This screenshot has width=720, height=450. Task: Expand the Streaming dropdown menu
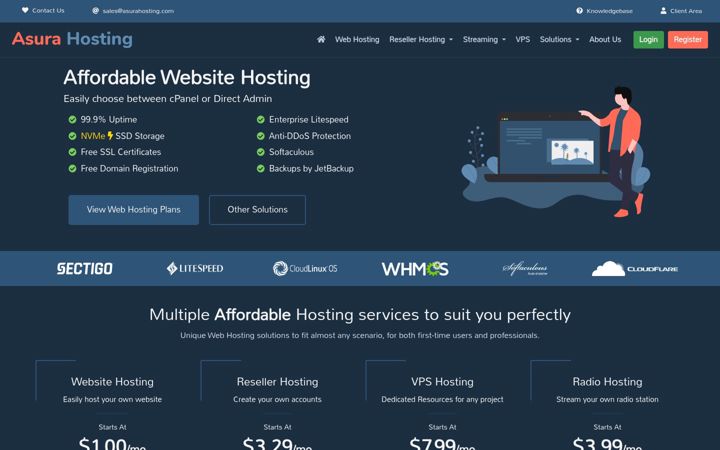coord(484,39)
